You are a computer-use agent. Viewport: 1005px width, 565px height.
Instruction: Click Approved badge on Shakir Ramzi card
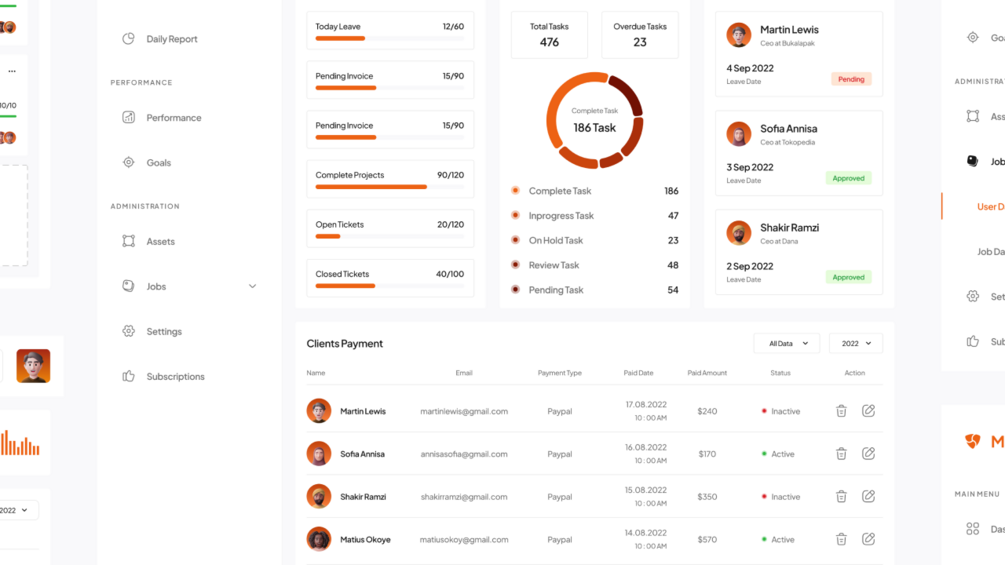click(849, 277)
